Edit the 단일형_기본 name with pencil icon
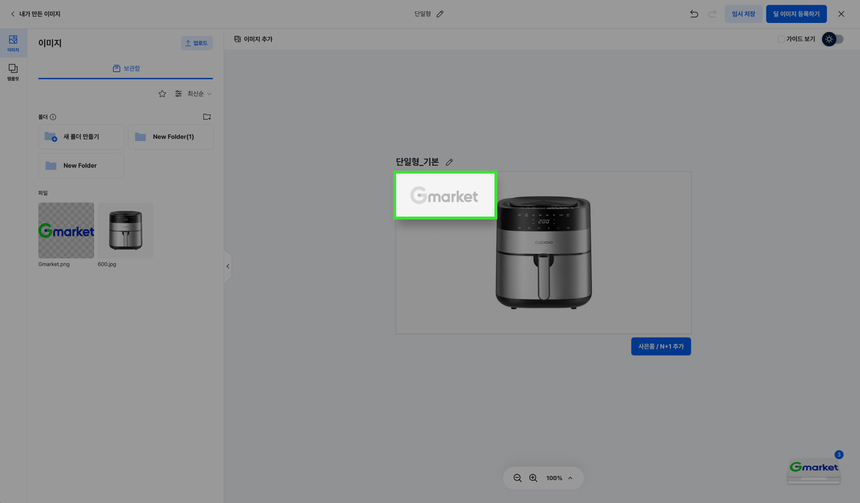Screen dimensions: 860x503 [x=449, y=162]
